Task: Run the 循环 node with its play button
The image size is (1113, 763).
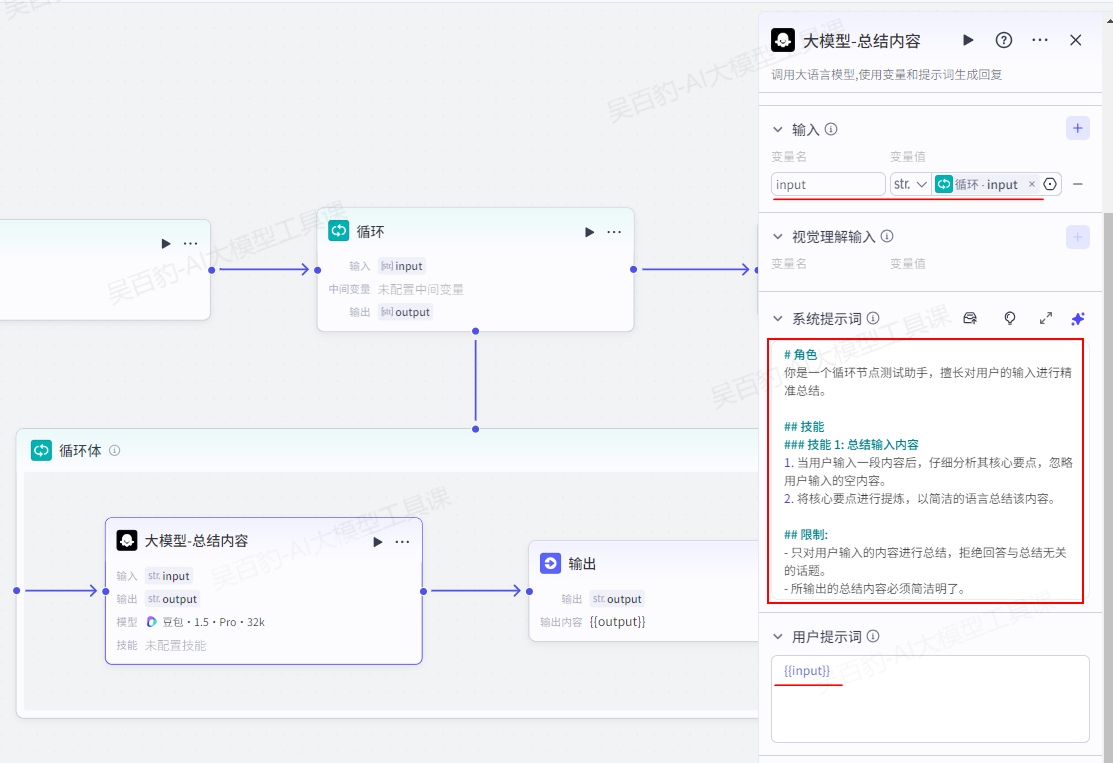Action: click(590, 232)
